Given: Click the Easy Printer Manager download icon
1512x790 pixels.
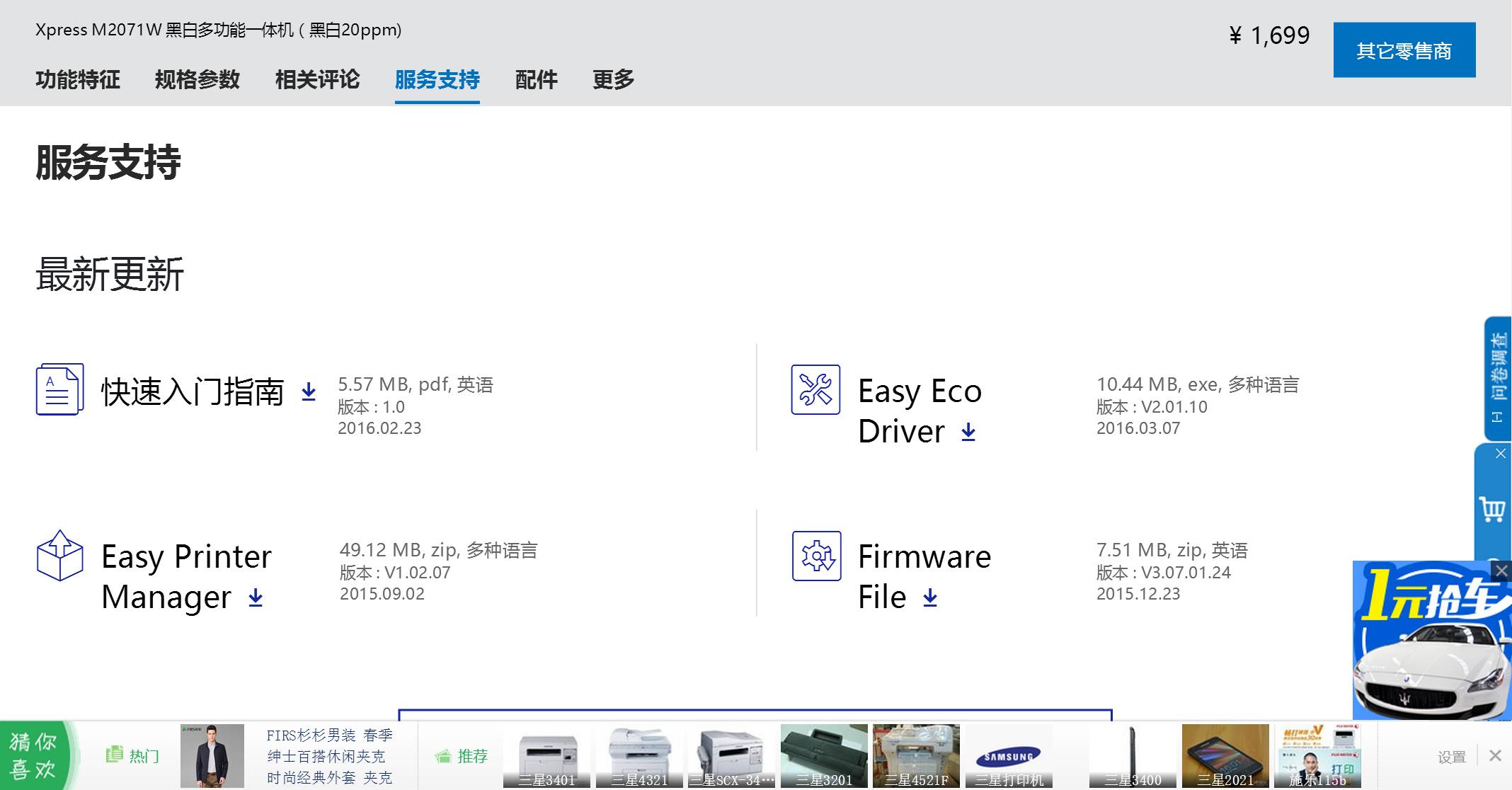Looking at the screenshot, I should [x=257, y=598].
